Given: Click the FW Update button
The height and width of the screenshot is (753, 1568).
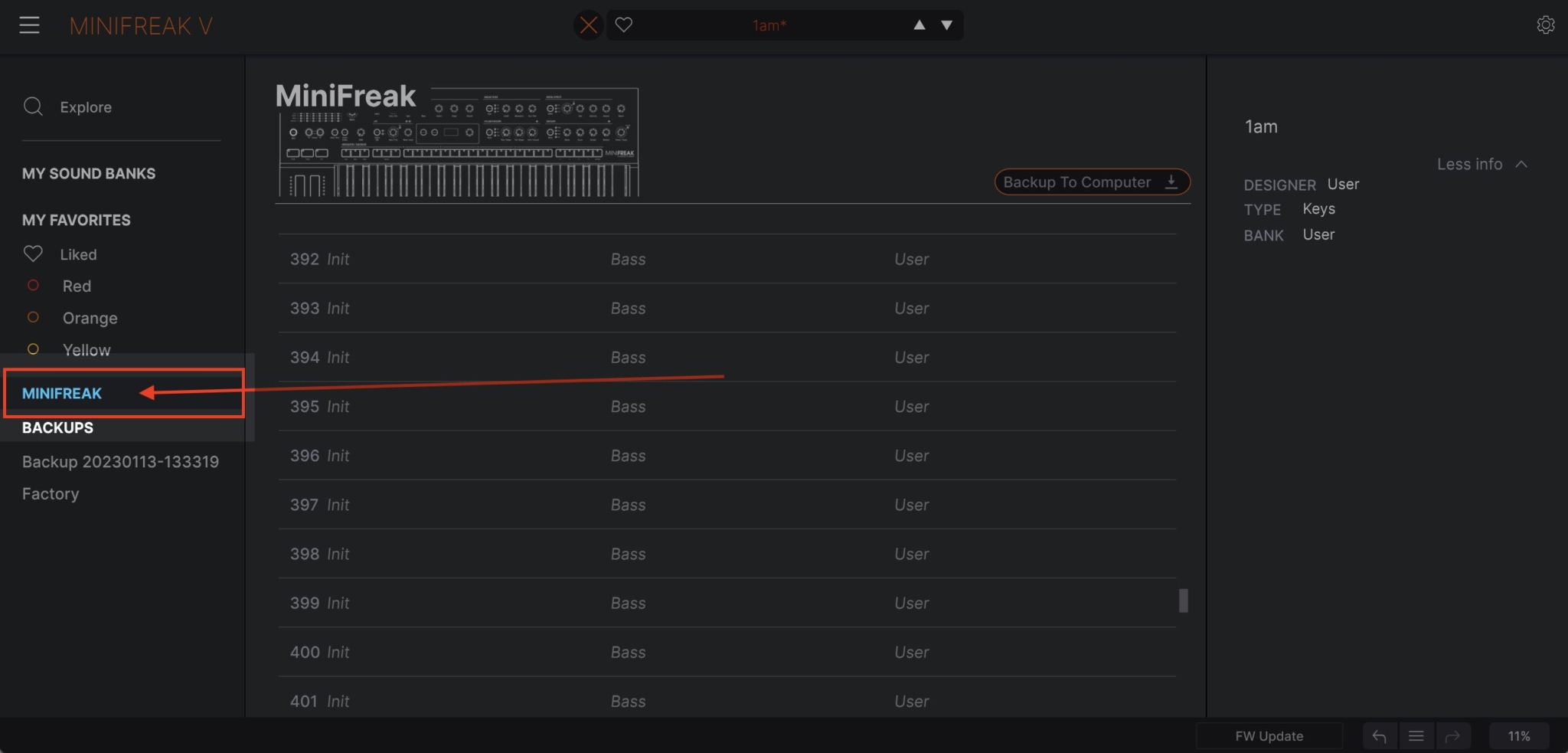Looking at the screenshot, I should [x=1268, y=735].
